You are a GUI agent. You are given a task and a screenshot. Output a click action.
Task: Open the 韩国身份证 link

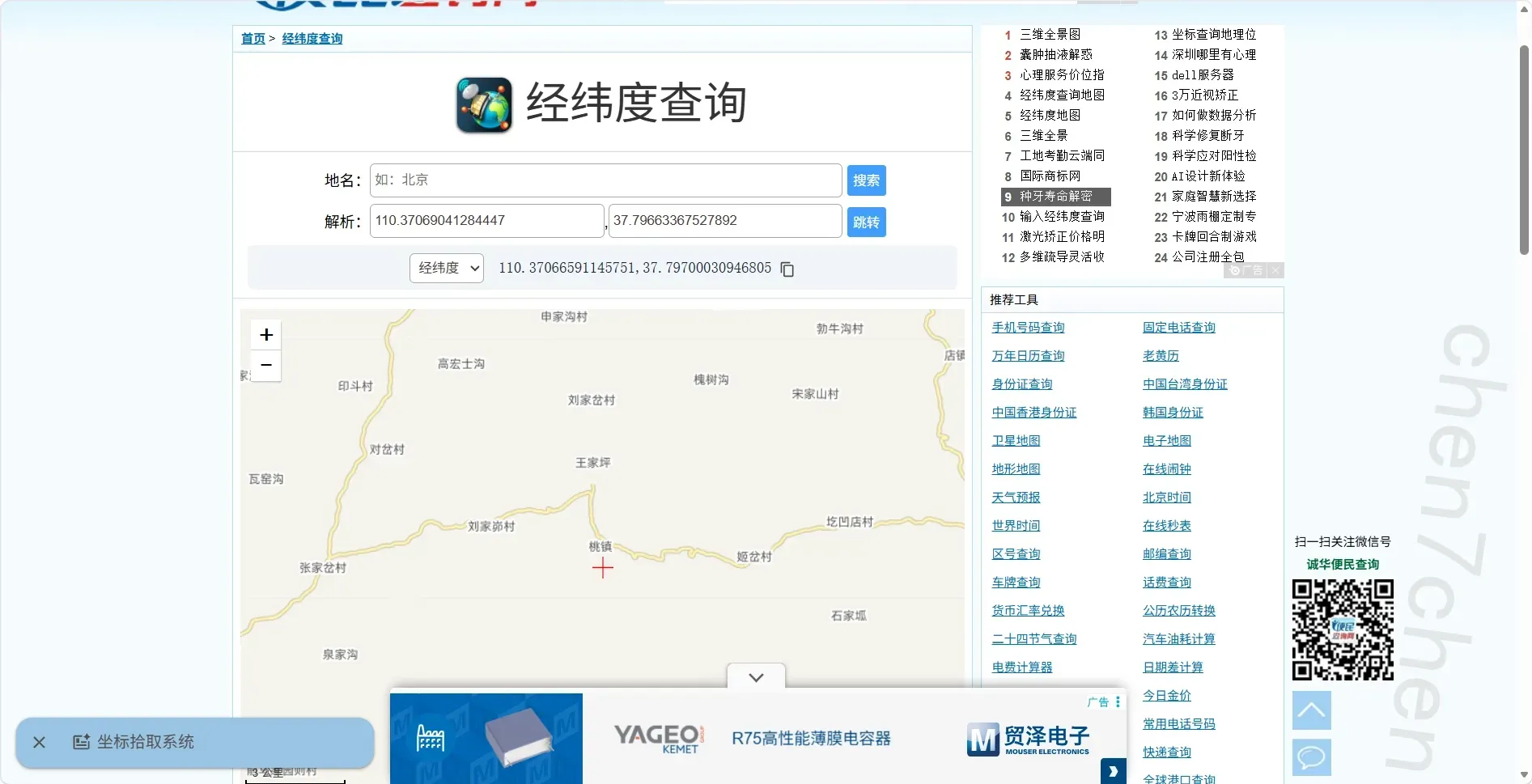tap(1173, 413)
